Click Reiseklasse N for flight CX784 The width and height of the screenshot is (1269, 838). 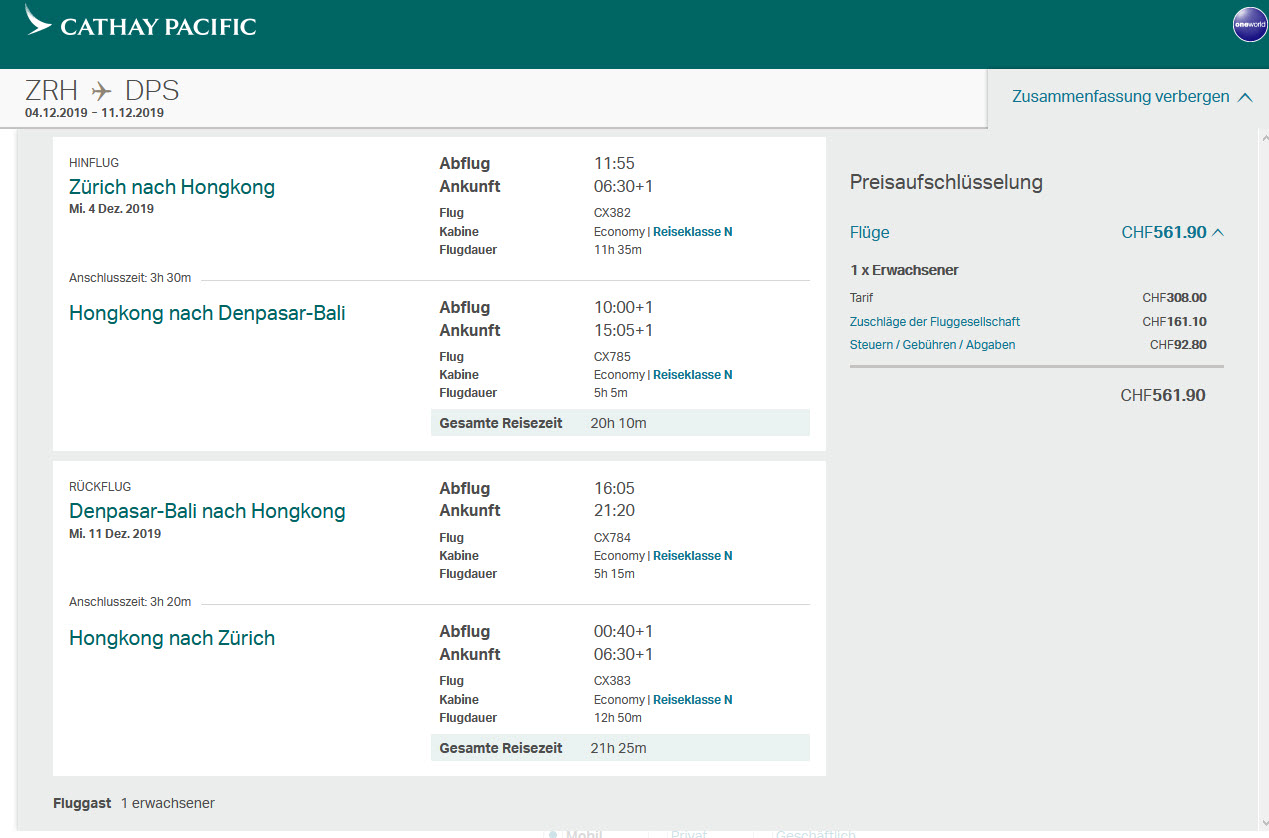tap(692, 556)
